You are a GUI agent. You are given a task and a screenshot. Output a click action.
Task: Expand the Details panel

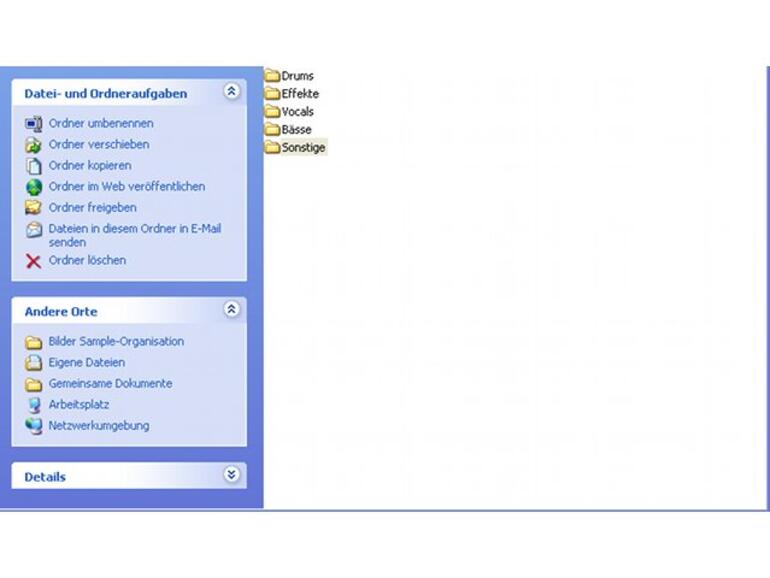pyautogui.click(x=231, y=474)
